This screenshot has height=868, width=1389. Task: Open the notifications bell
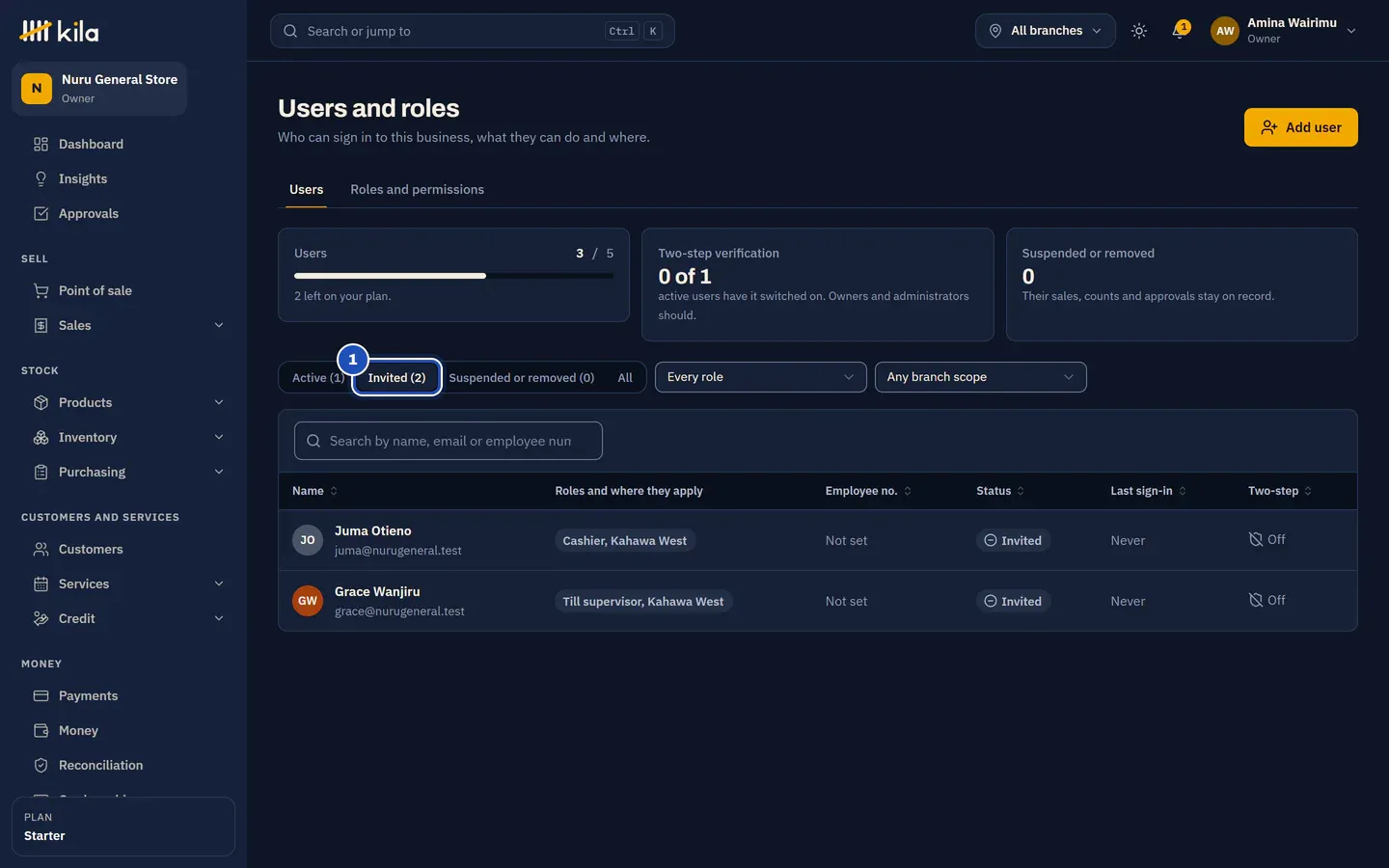(1180, 31)
